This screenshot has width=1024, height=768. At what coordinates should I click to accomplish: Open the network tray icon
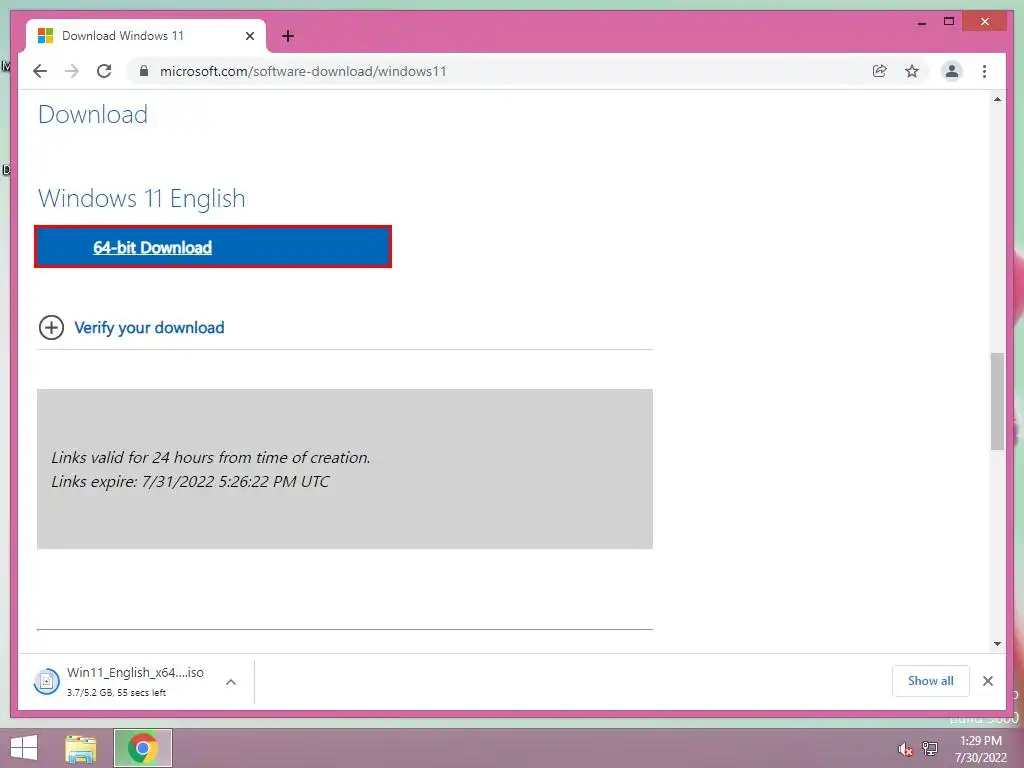coord(930,749)
